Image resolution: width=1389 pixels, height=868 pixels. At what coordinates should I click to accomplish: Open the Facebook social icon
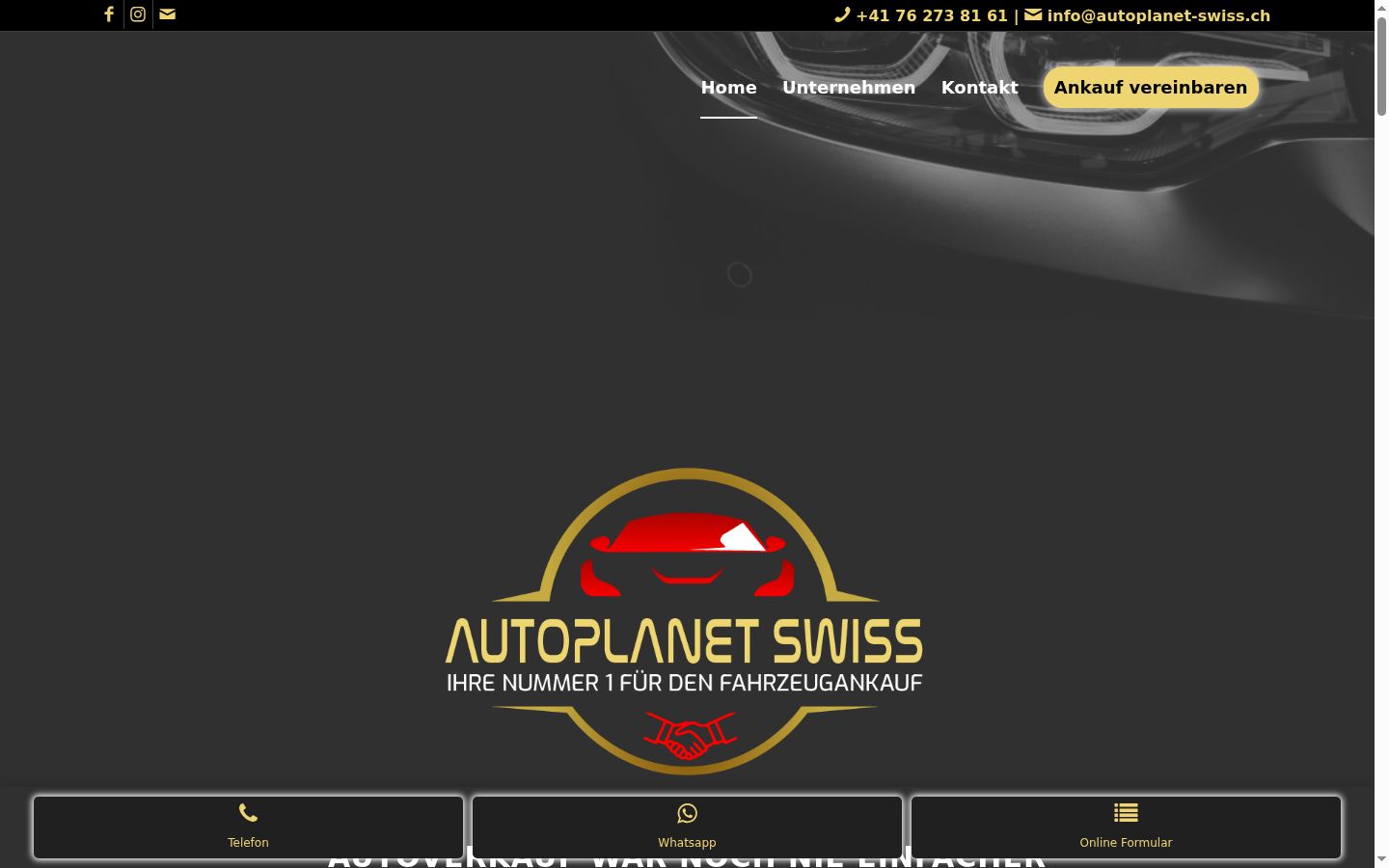(109, 14)
